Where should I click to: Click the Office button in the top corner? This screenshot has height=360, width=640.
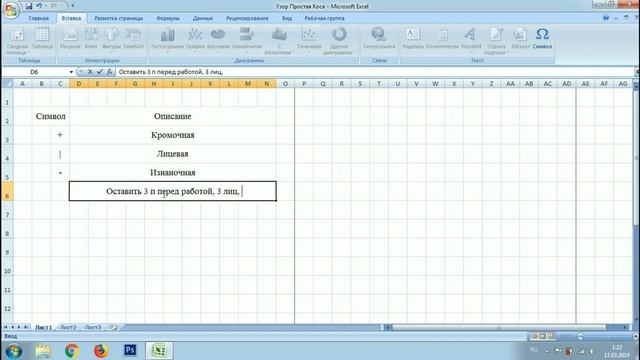pos(11,10)
